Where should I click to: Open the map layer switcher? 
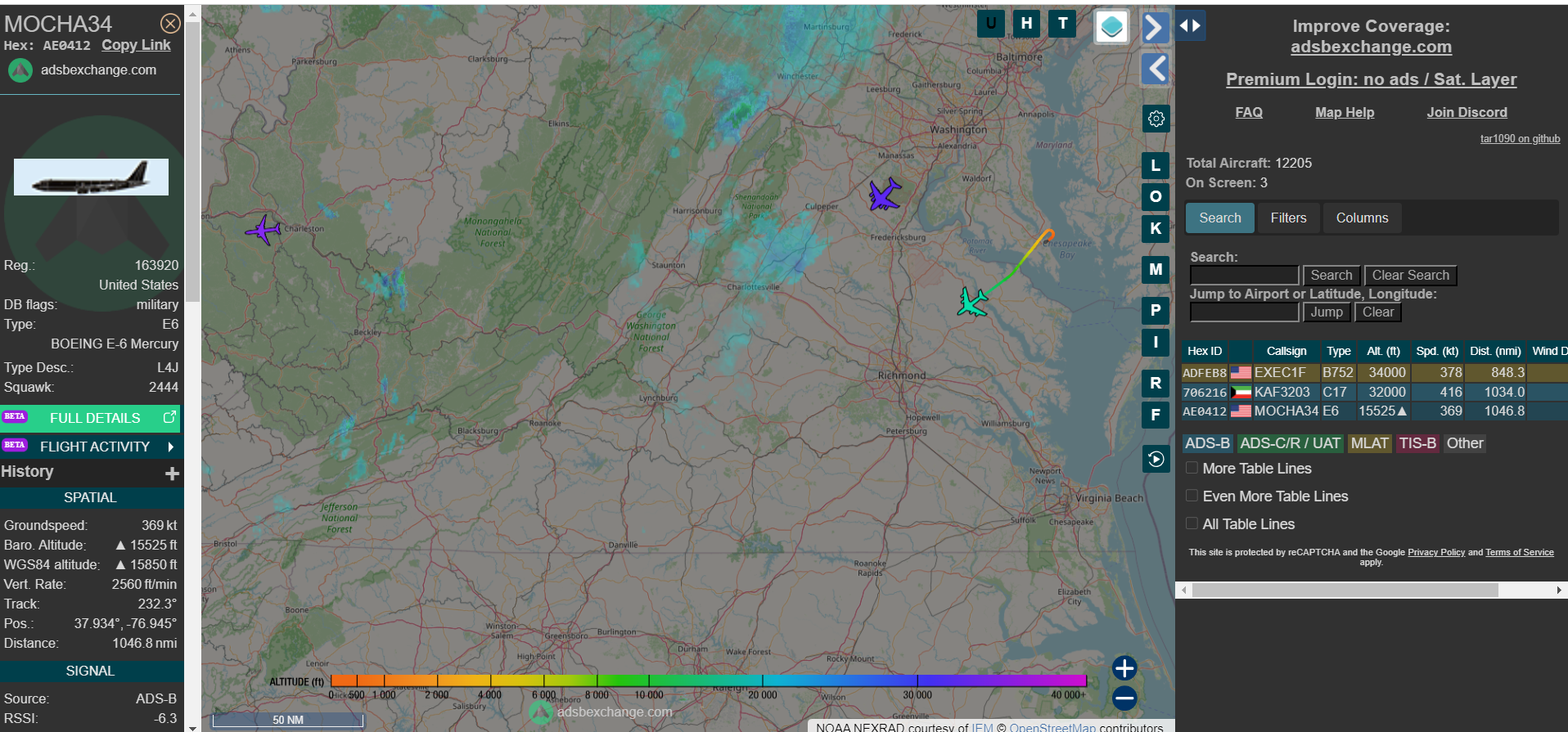coord(1112,27)
